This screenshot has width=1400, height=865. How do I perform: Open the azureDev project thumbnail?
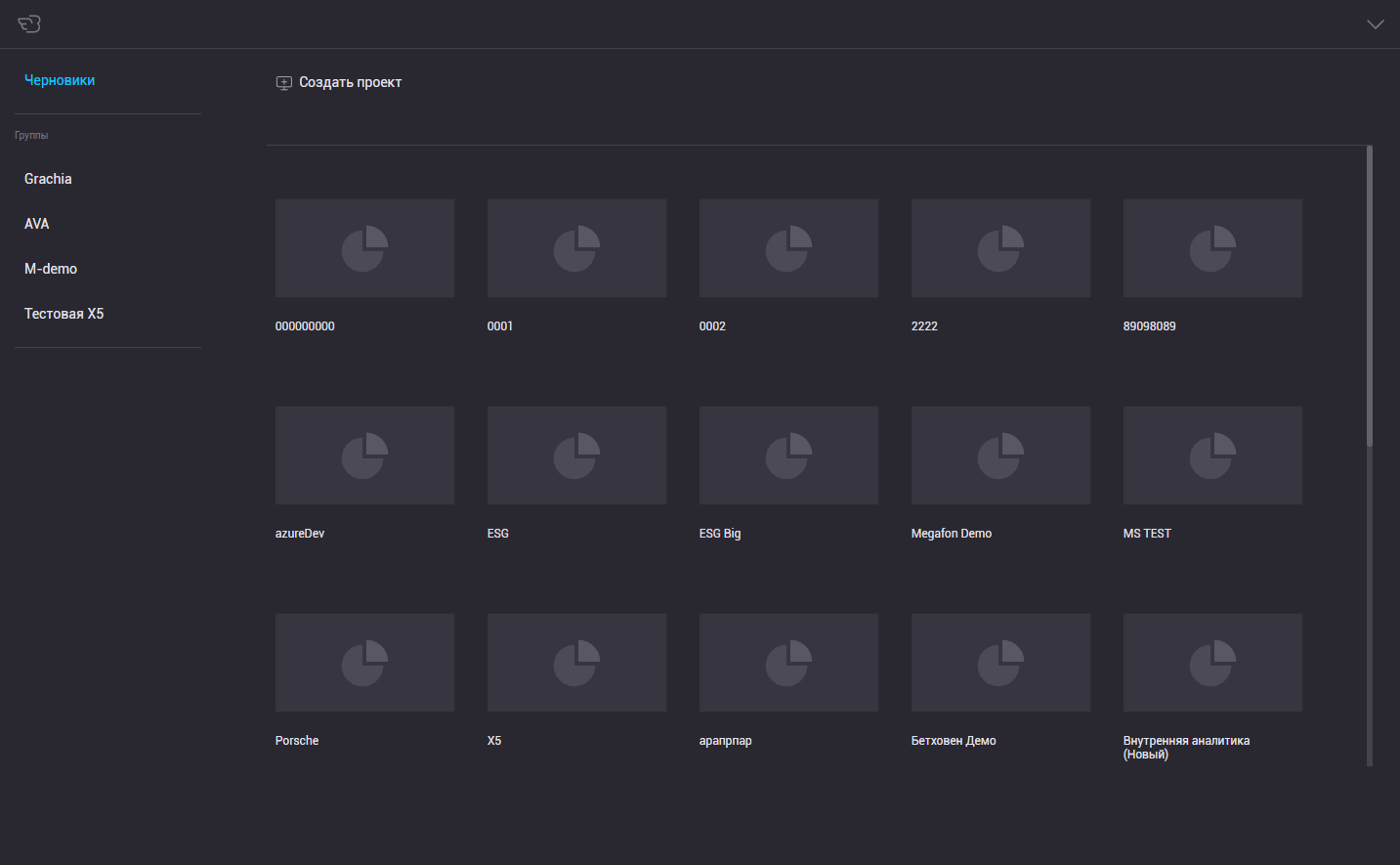(x=364, y=455)
